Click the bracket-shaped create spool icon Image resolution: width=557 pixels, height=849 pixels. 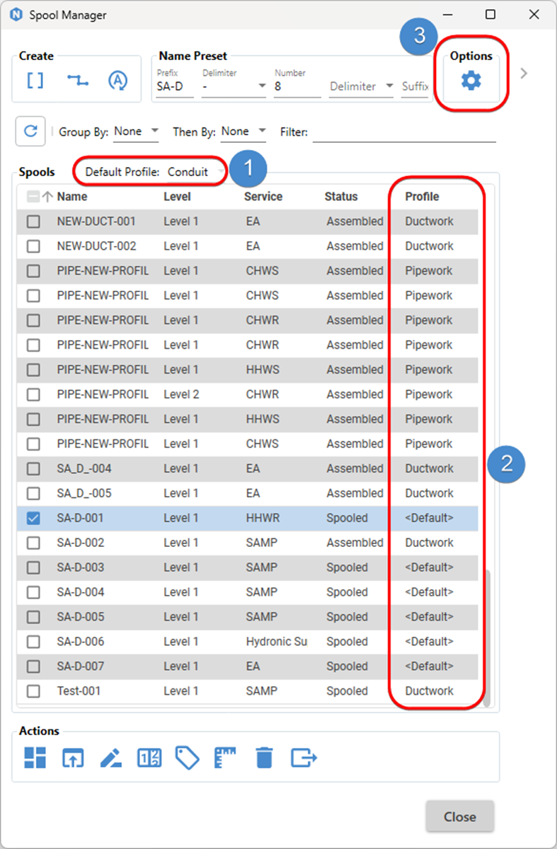[35, 81]
